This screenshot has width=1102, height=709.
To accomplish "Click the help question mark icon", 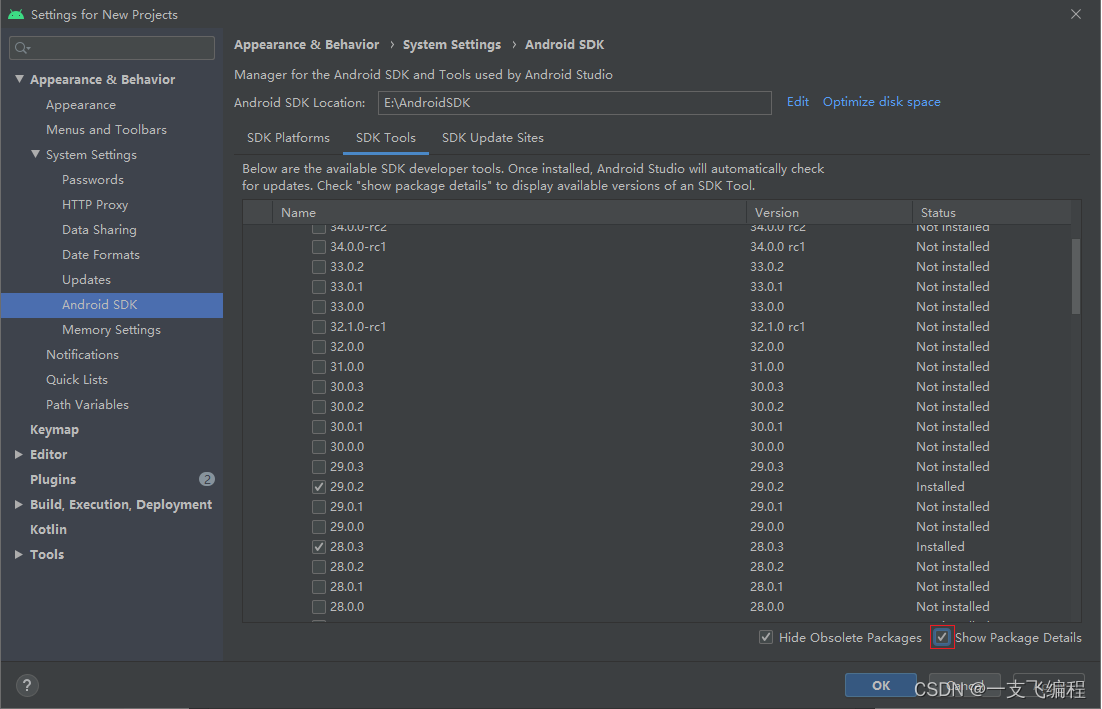I will pos(27,685).
